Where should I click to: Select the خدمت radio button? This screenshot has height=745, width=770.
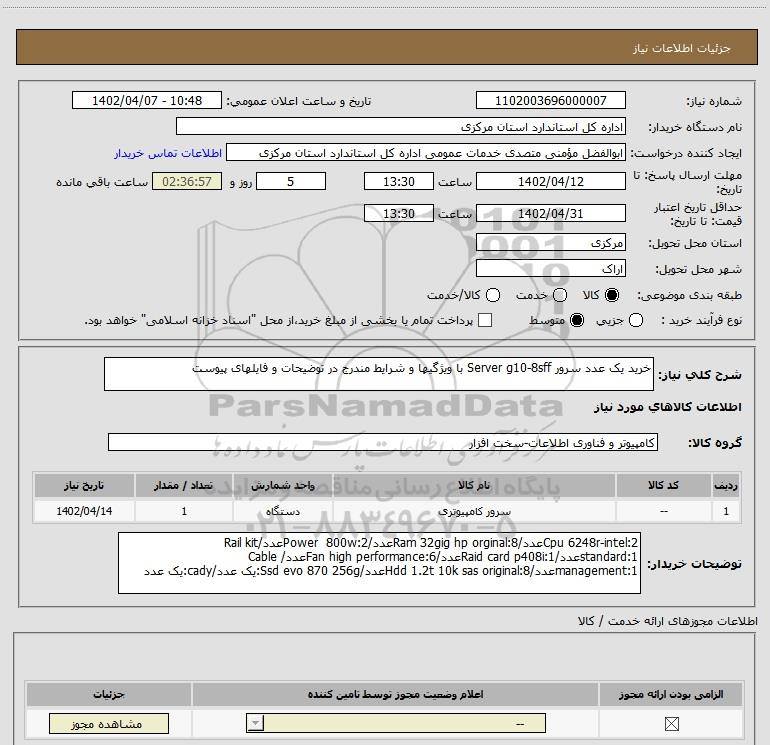(x=560, y=295)
